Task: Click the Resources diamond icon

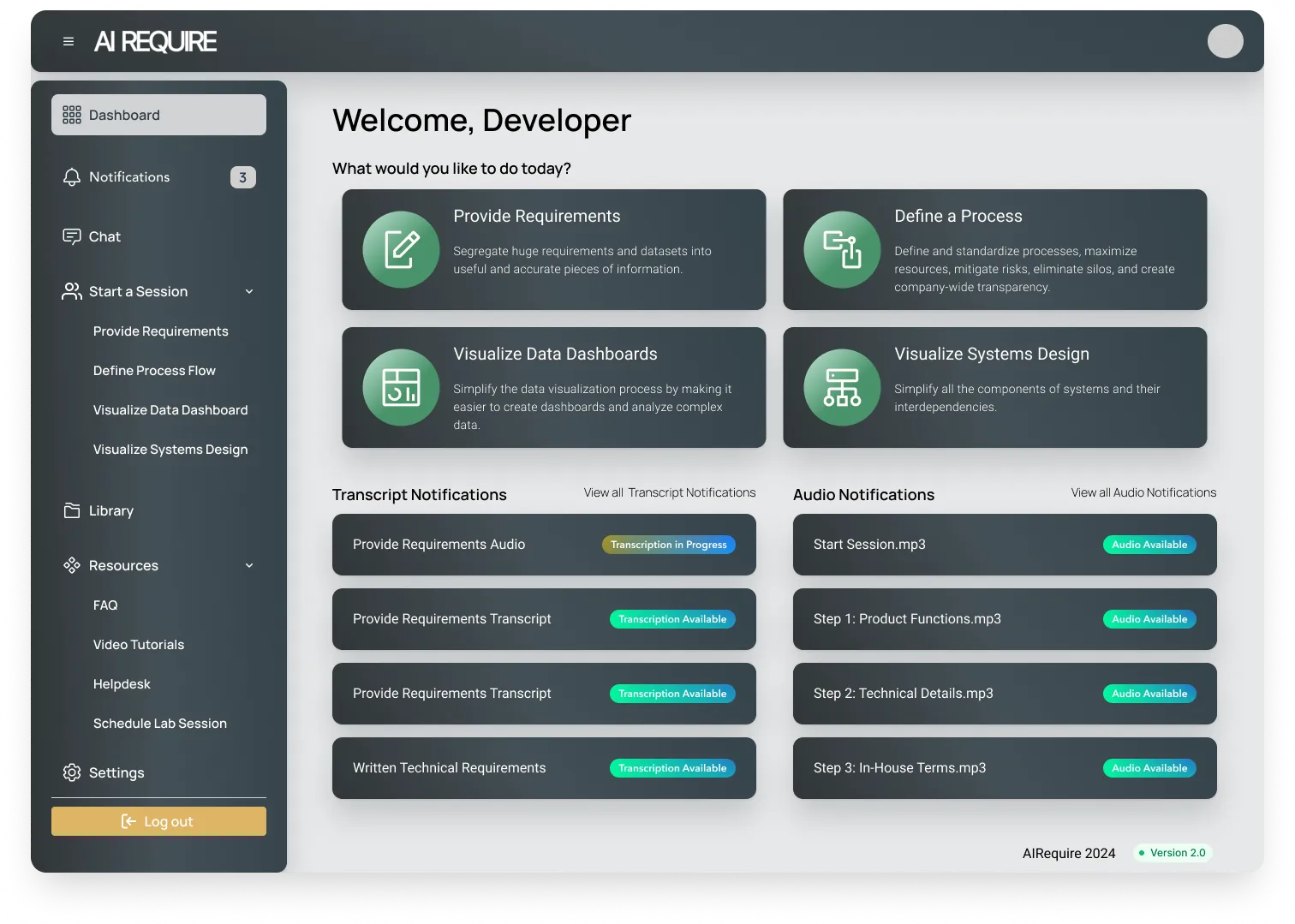Action: 72,565
